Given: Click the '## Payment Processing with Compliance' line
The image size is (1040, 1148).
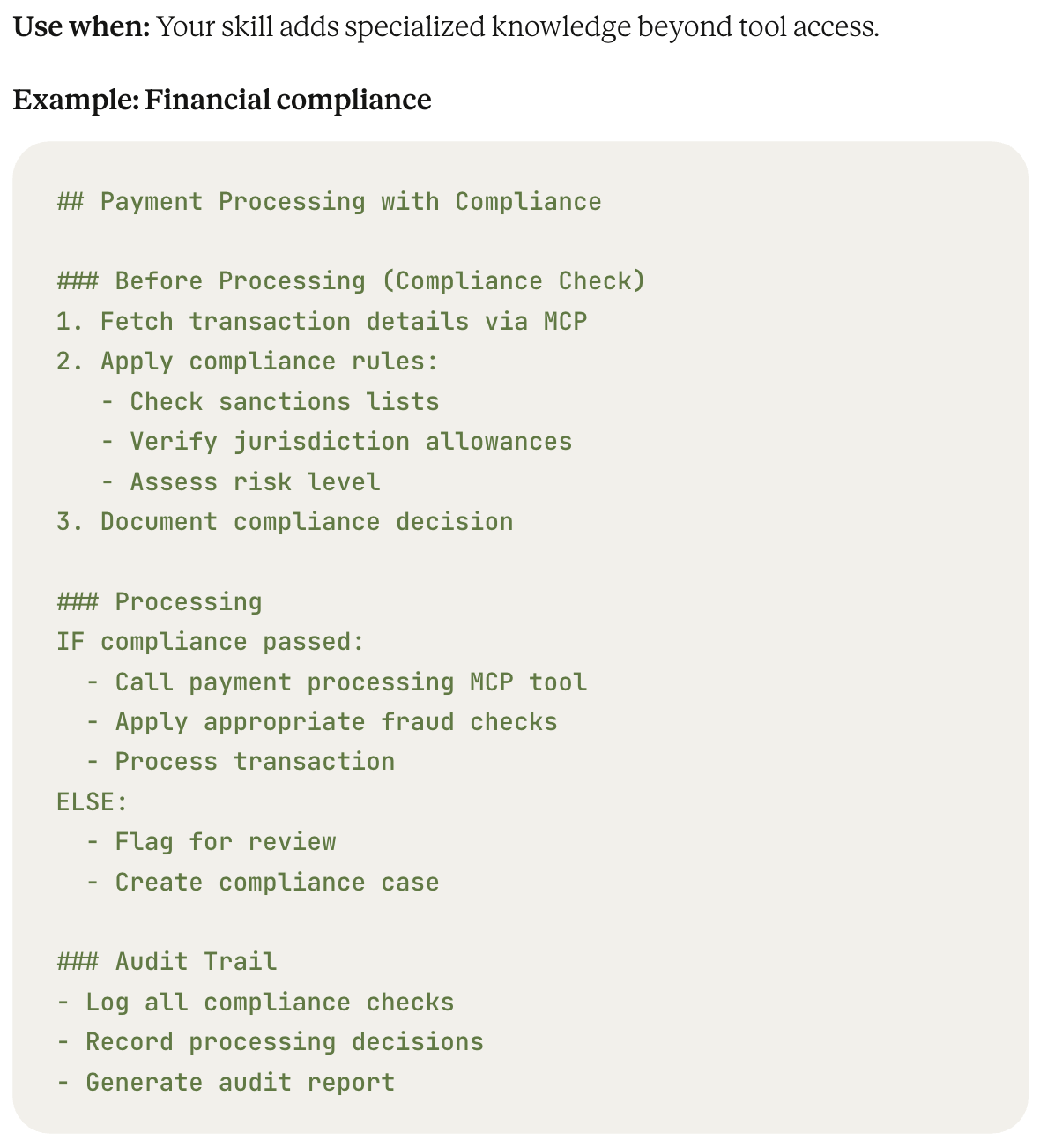Looking at the screenshot, I should pos(330,202).
